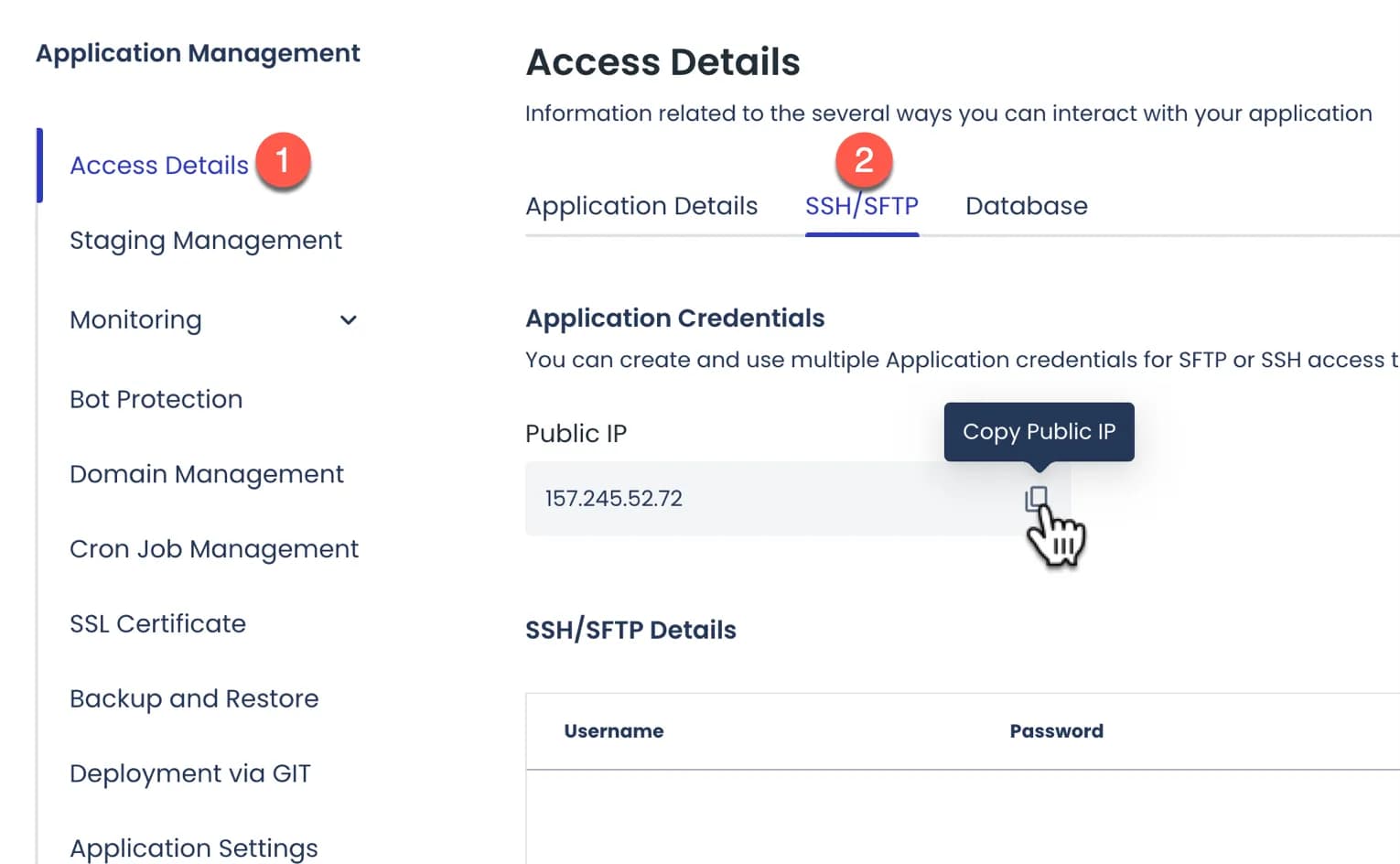
Task: Click the Password column header
Action: [x=1056, y=730]
